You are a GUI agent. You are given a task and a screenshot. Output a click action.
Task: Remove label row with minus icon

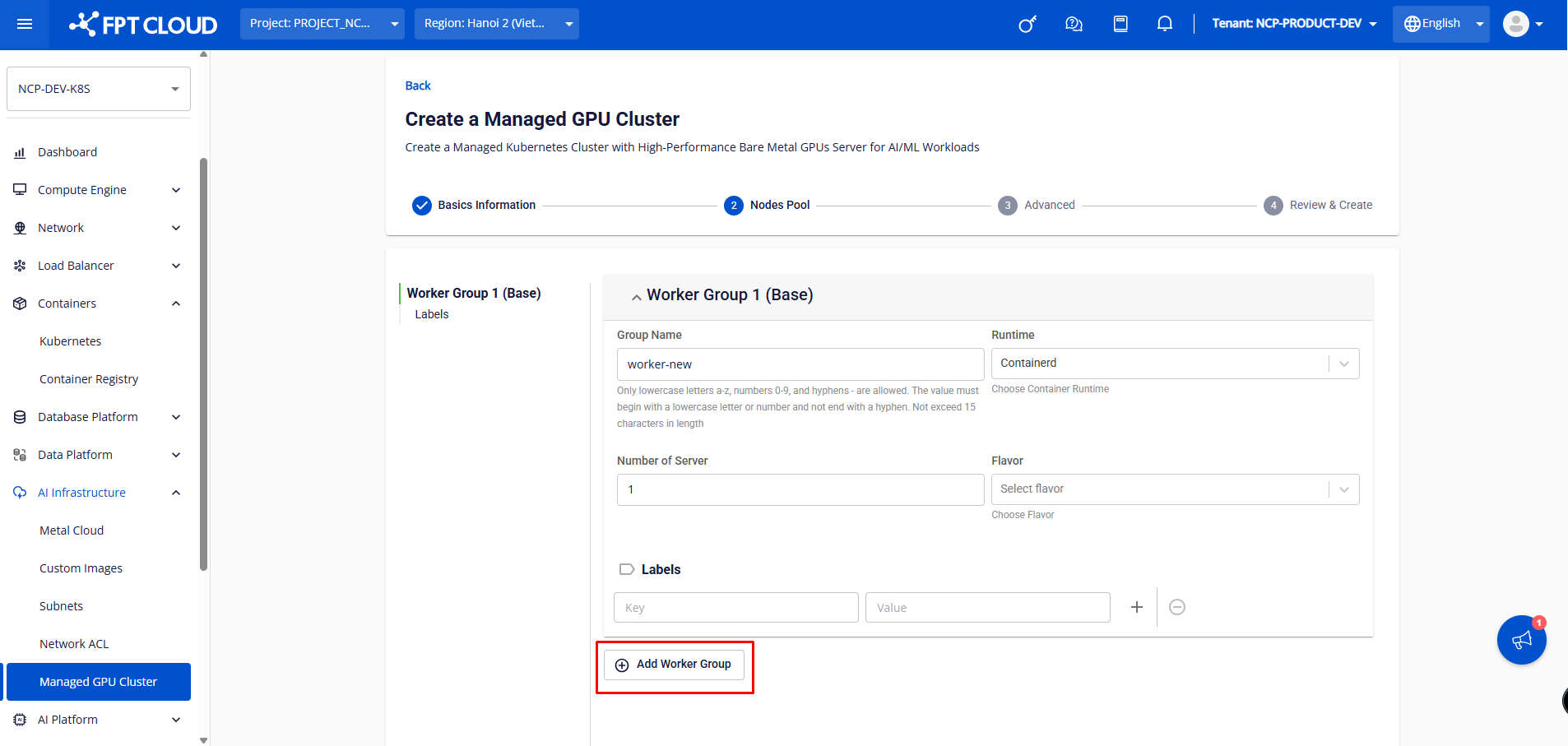coord(1176,607)
